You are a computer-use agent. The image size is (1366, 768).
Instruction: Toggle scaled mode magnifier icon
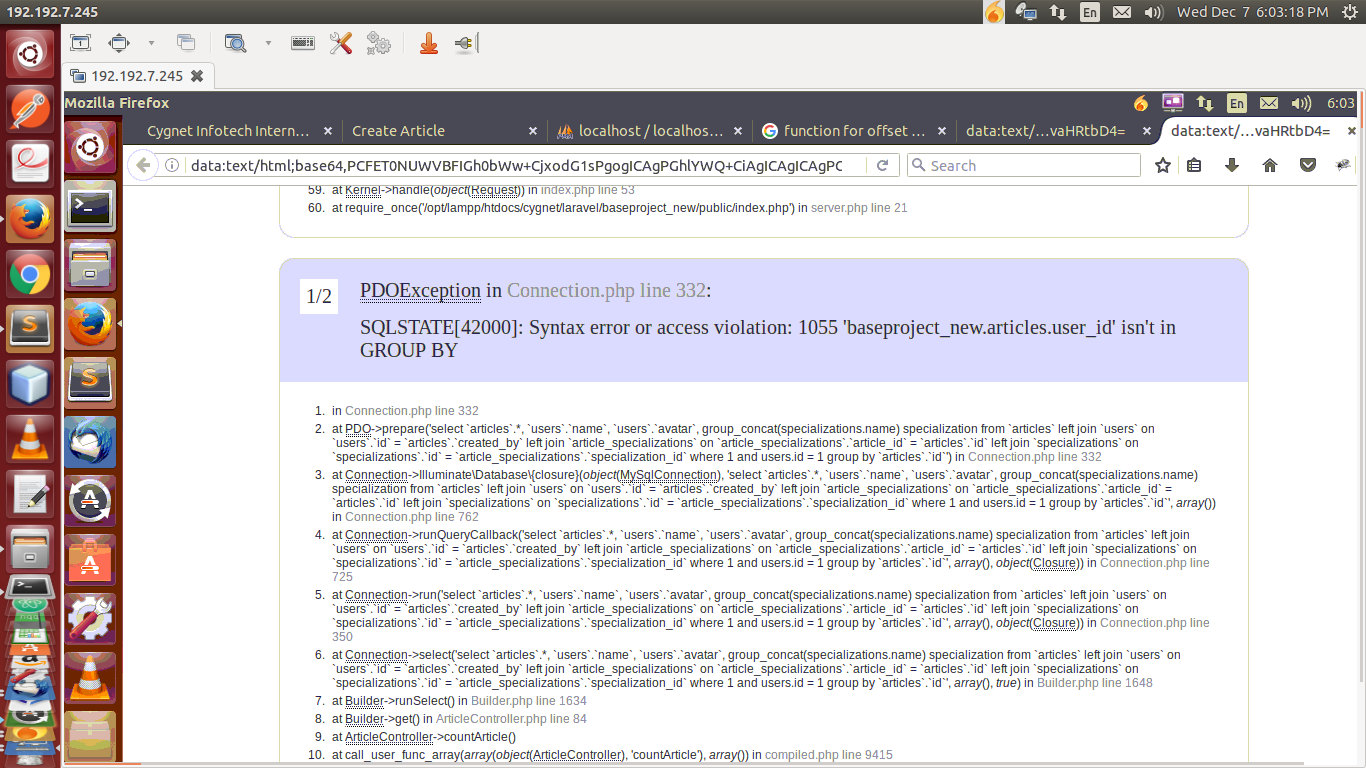[x=235, y=43]
